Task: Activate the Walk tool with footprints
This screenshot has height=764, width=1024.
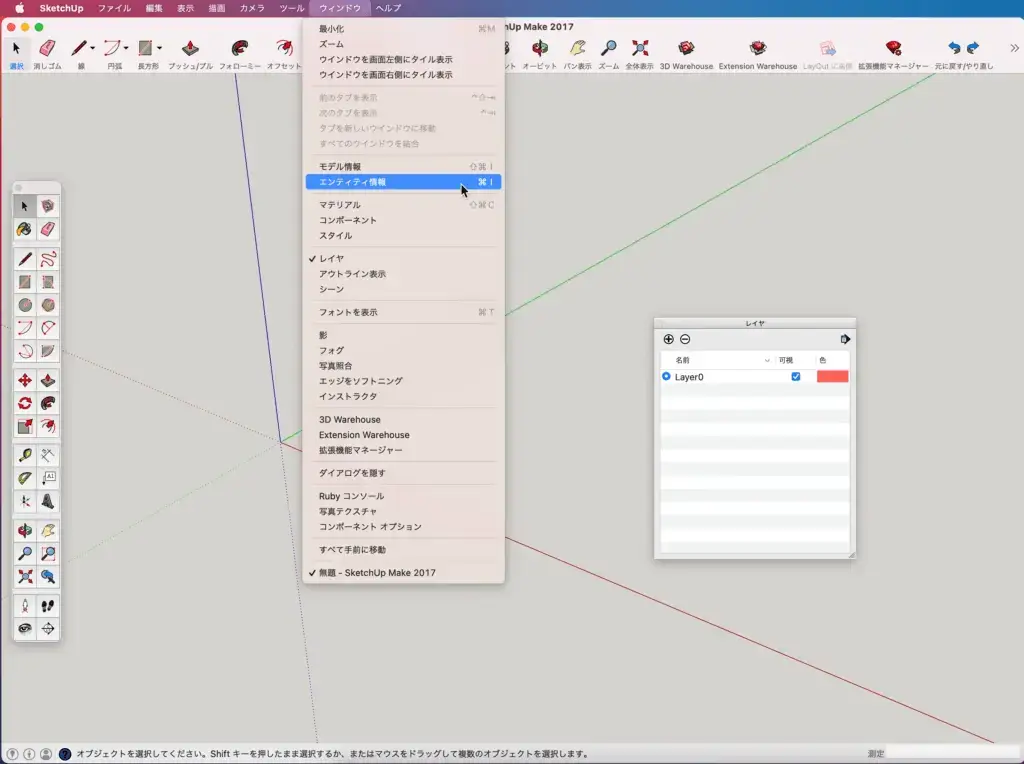Action: coord(48,606)
